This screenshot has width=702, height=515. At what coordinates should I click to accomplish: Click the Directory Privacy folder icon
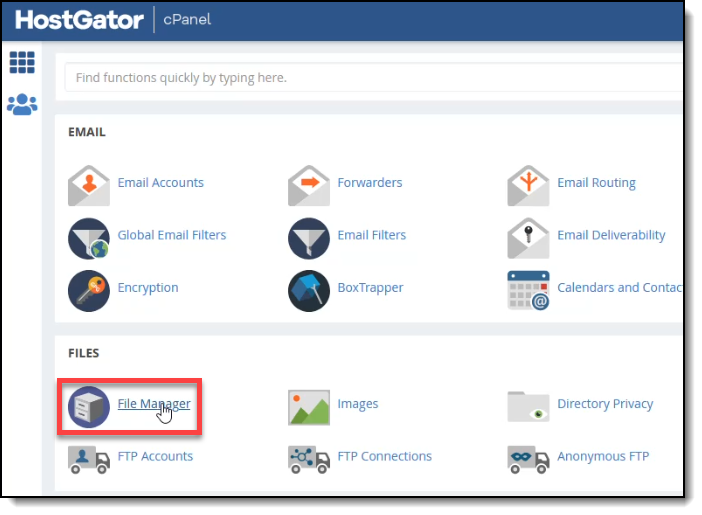528,406
